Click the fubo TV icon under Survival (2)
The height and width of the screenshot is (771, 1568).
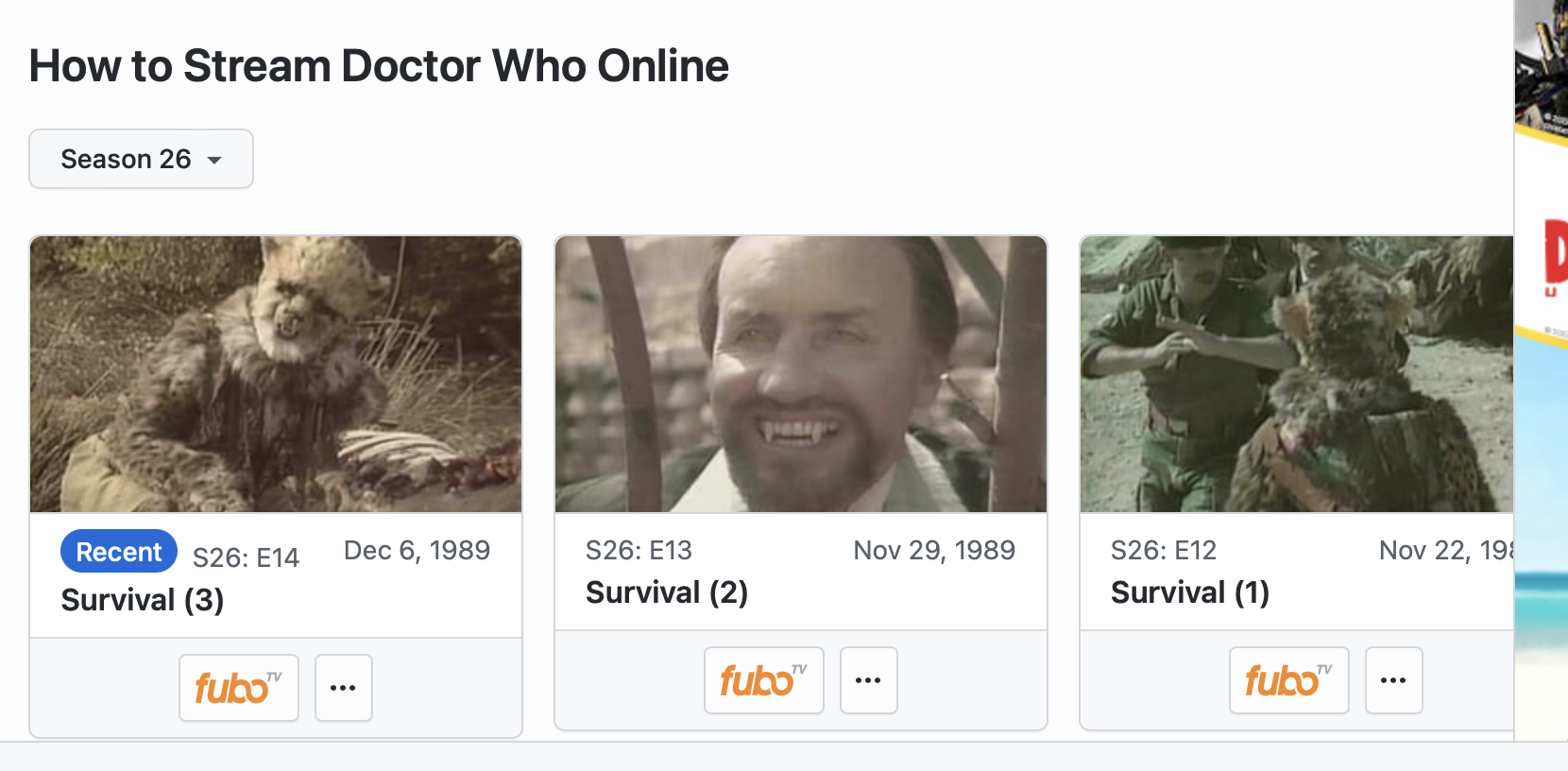click(763, 680)
